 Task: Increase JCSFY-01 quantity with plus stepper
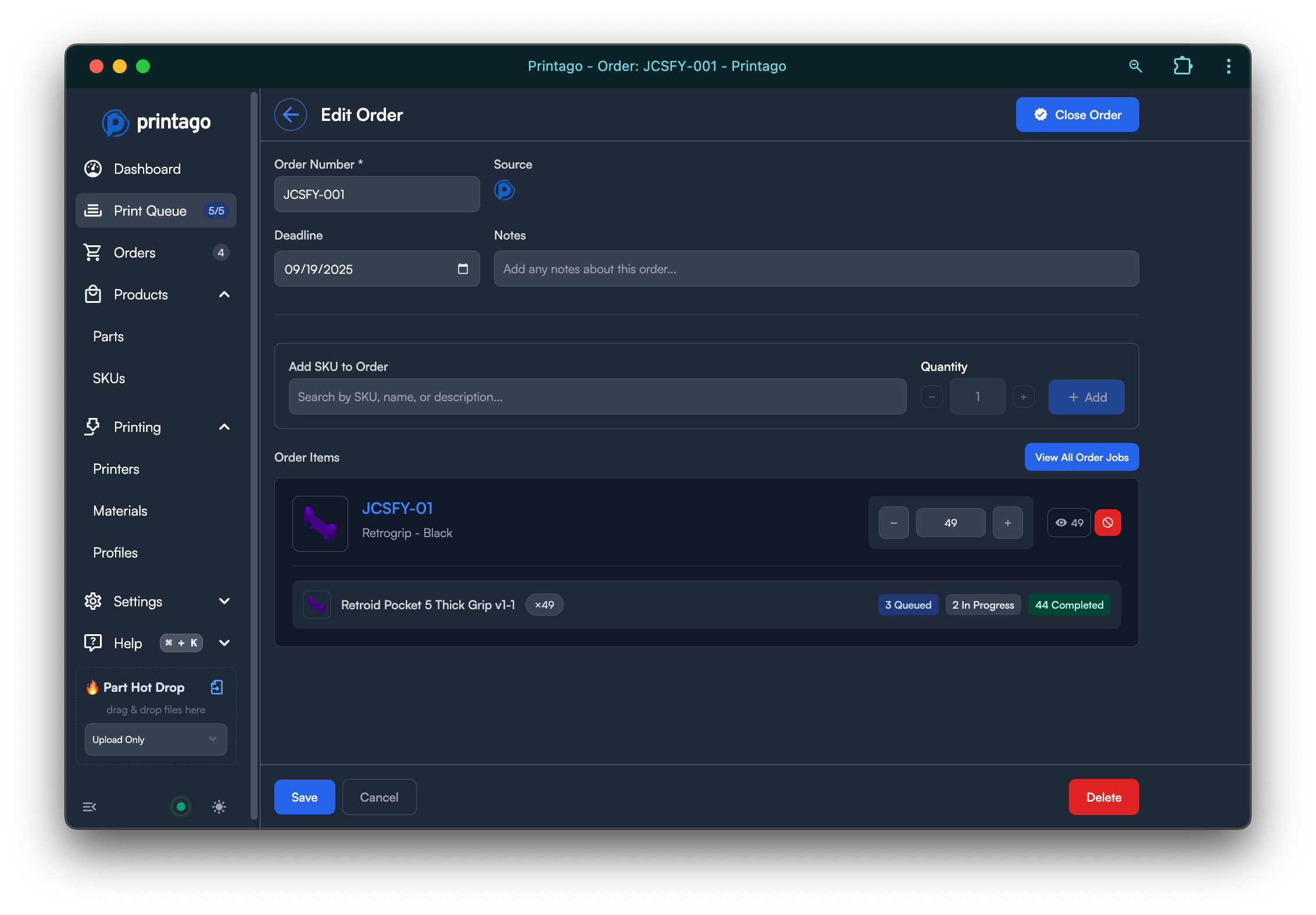[x=1007, y=523]
